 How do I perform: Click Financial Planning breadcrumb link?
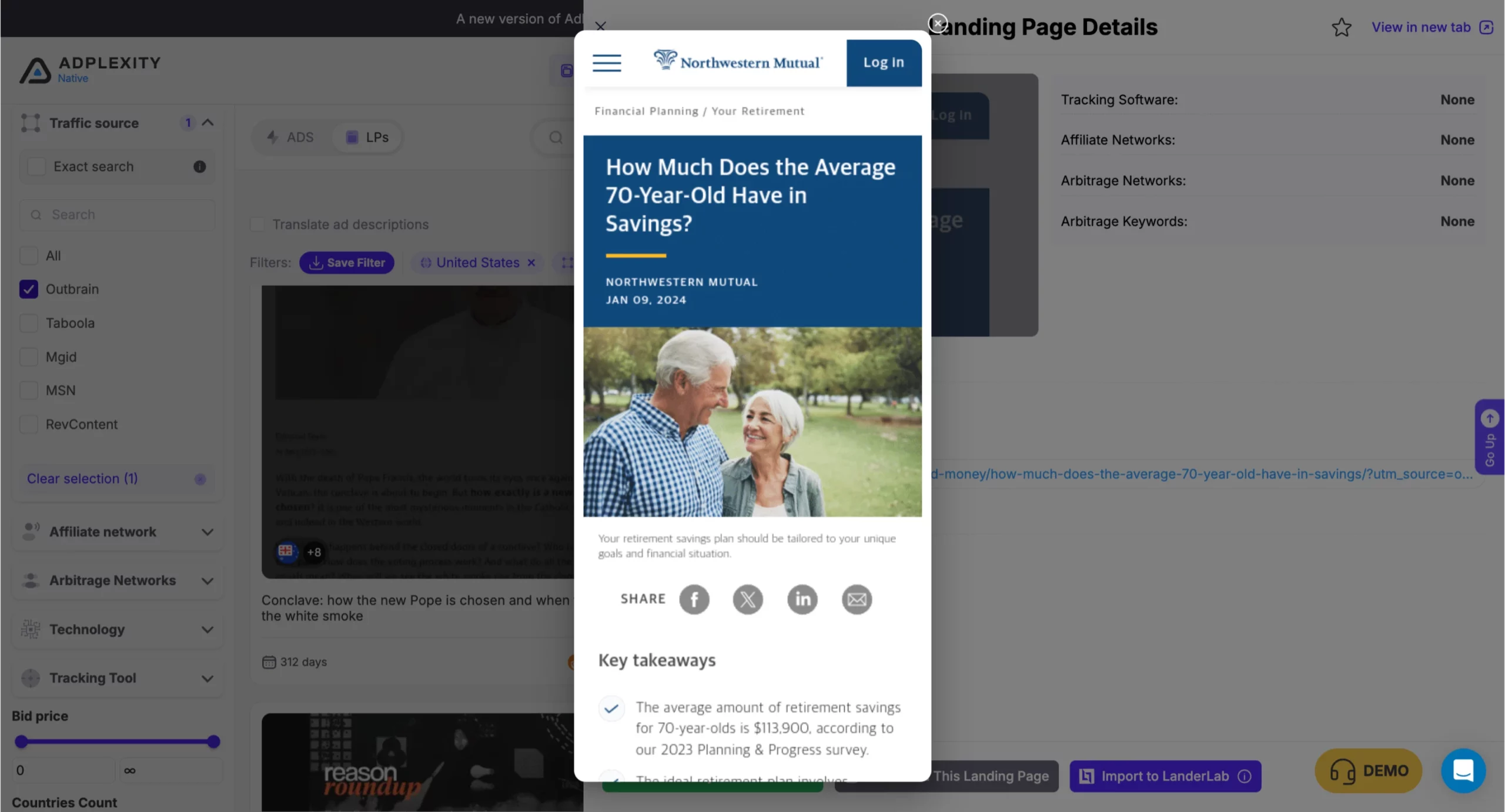pos(646,111)
